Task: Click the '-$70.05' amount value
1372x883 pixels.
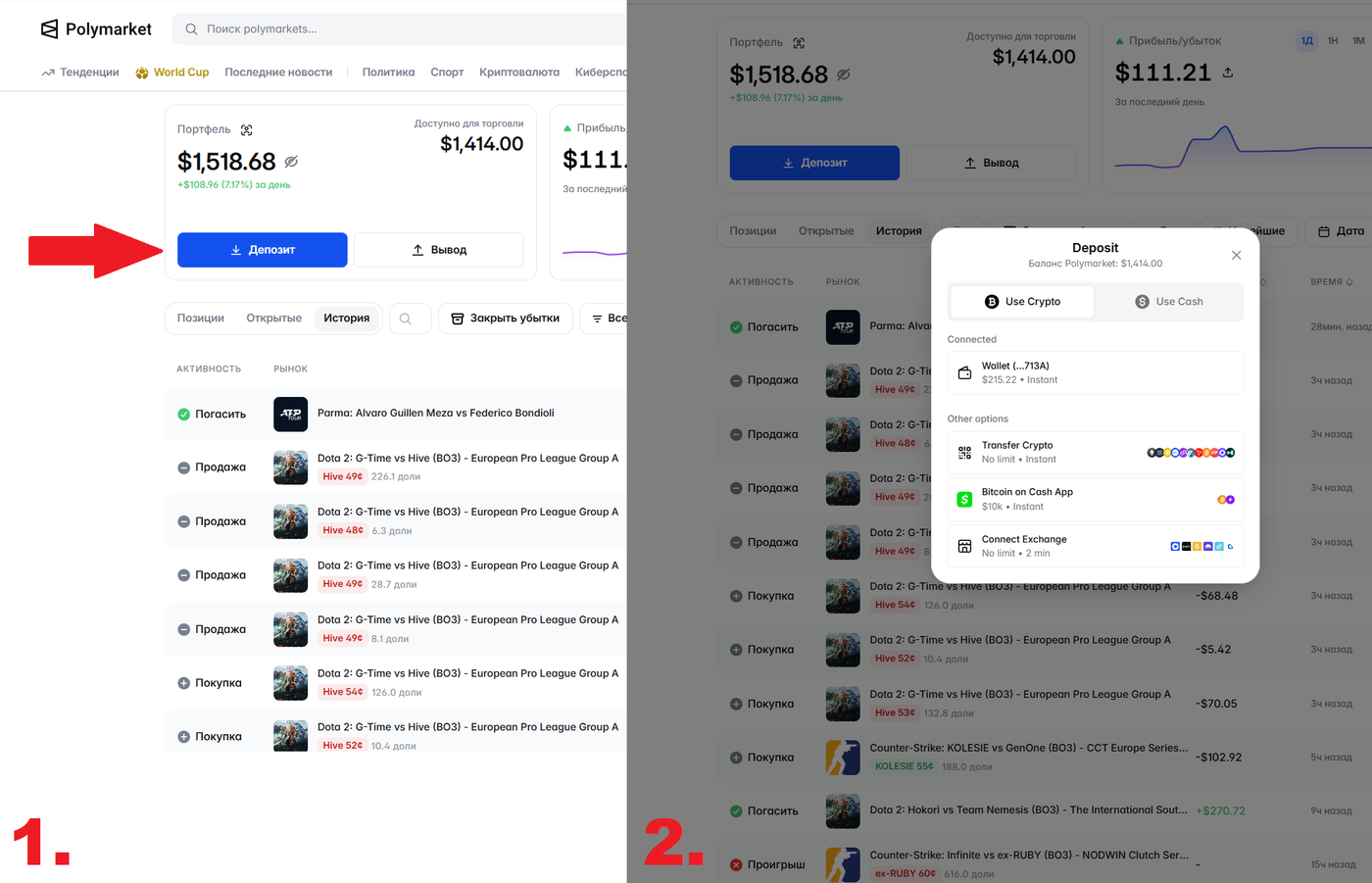Action: click(x=1216, y=704)
